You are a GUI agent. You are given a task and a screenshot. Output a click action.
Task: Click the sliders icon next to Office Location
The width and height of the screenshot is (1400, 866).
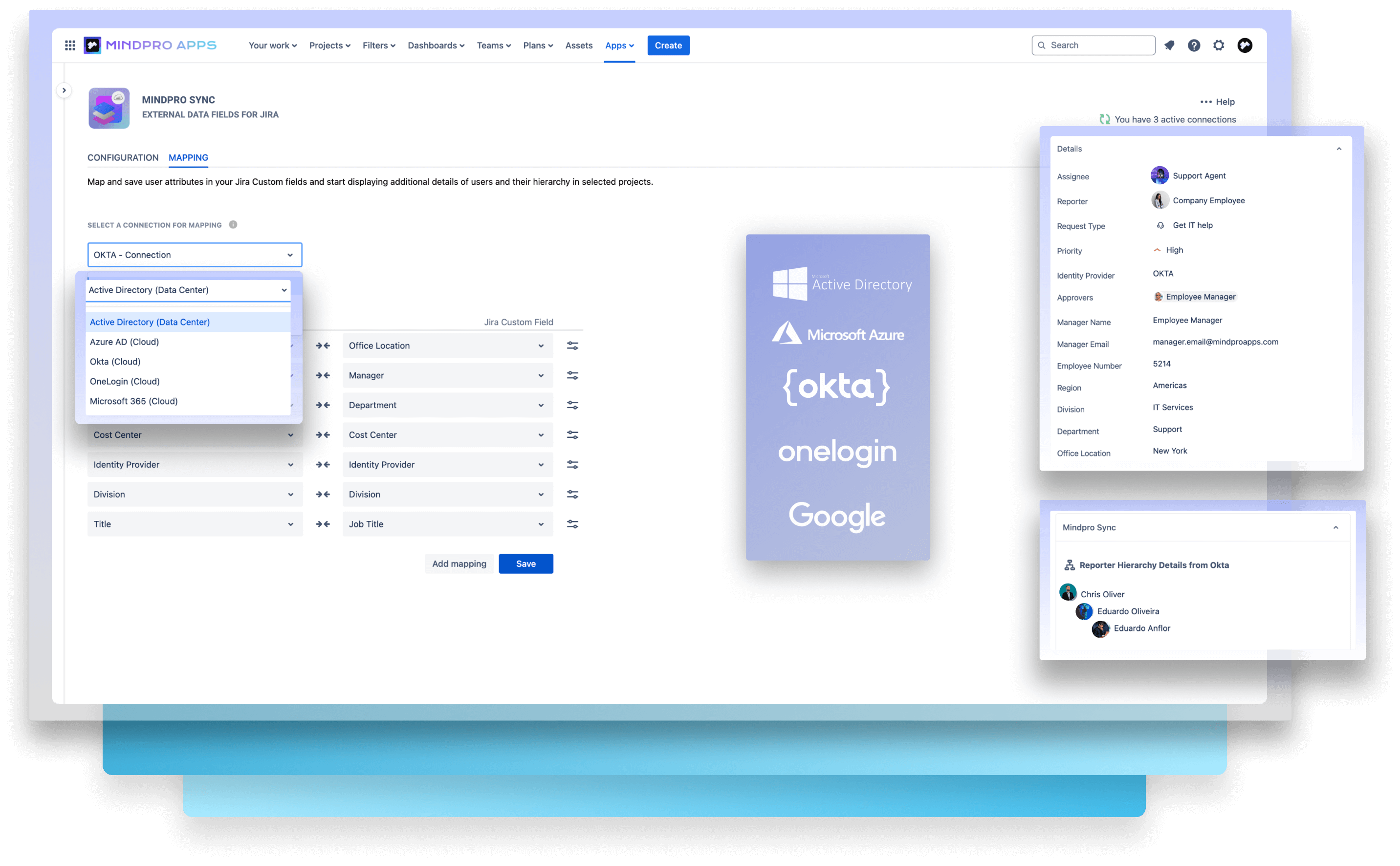[572, 345]
